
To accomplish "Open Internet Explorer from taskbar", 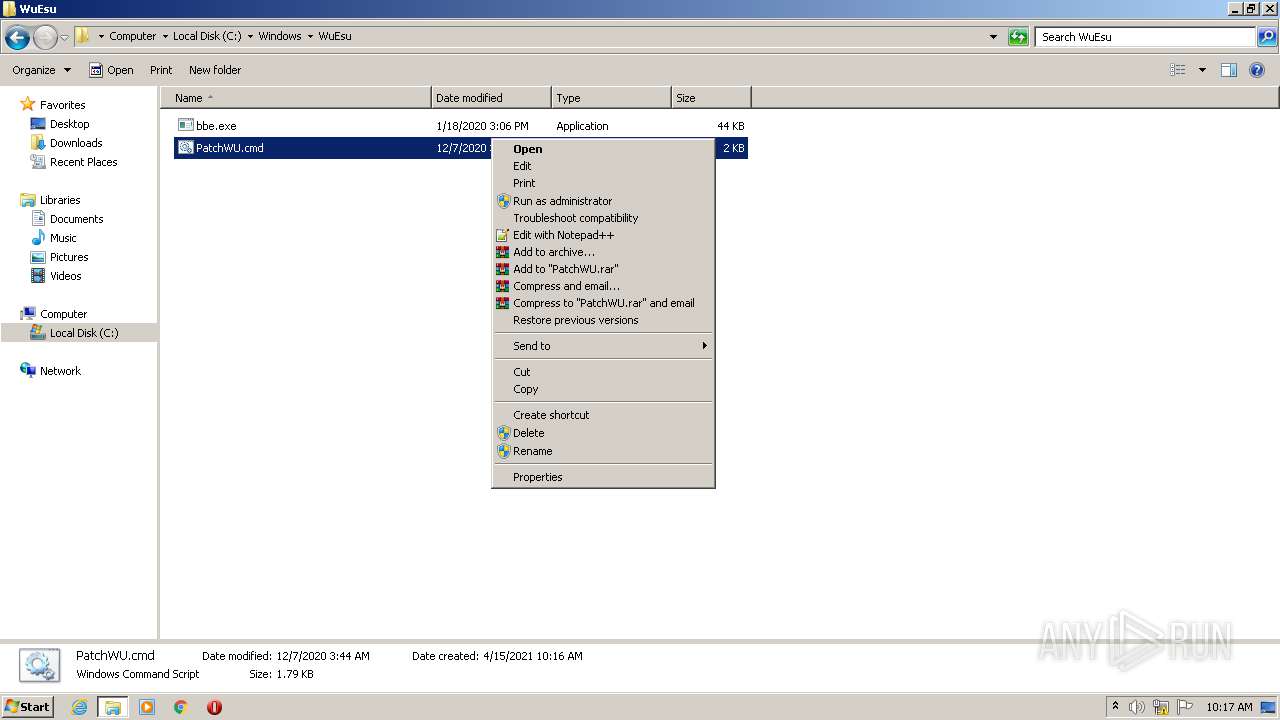I will (80, 707).
